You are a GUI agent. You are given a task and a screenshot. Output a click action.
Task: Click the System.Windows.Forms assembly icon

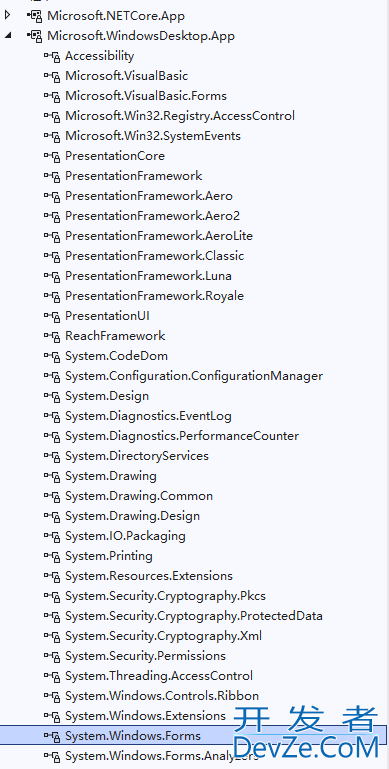point(52,736)
